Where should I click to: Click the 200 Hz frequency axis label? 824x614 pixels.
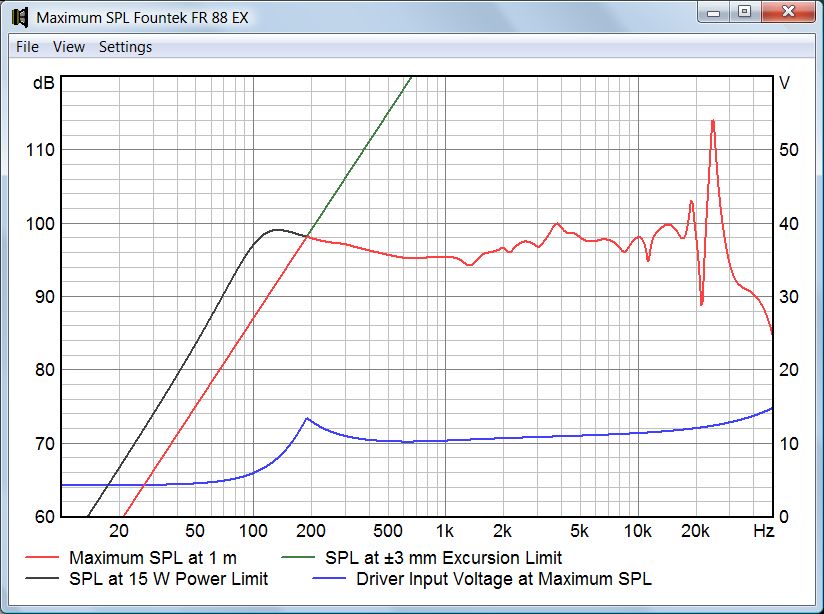[311, 531]
